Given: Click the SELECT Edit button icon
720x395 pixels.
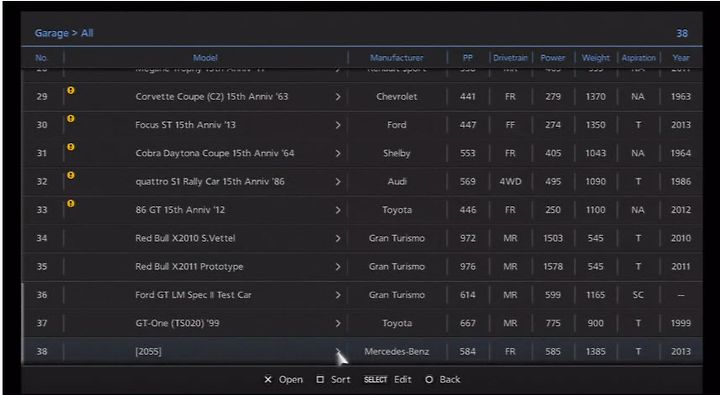Looking at the screenshot, I should tap(375, 379).
